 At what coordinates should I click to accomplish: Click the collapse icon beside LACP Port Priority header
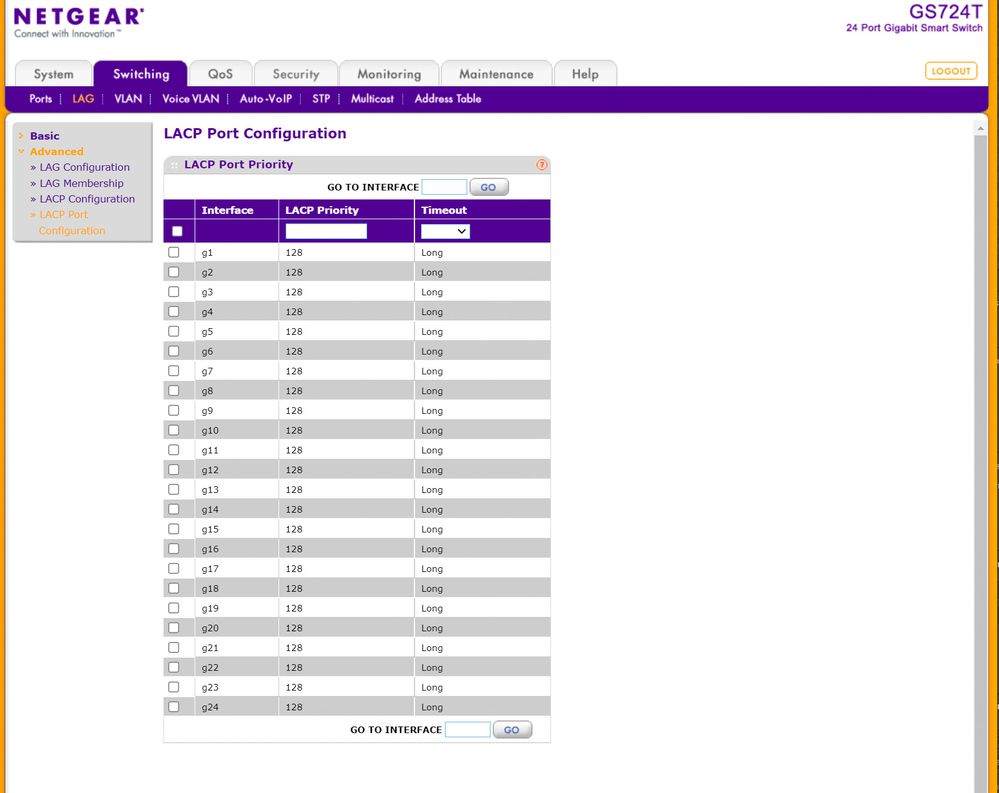coord(174,164)
